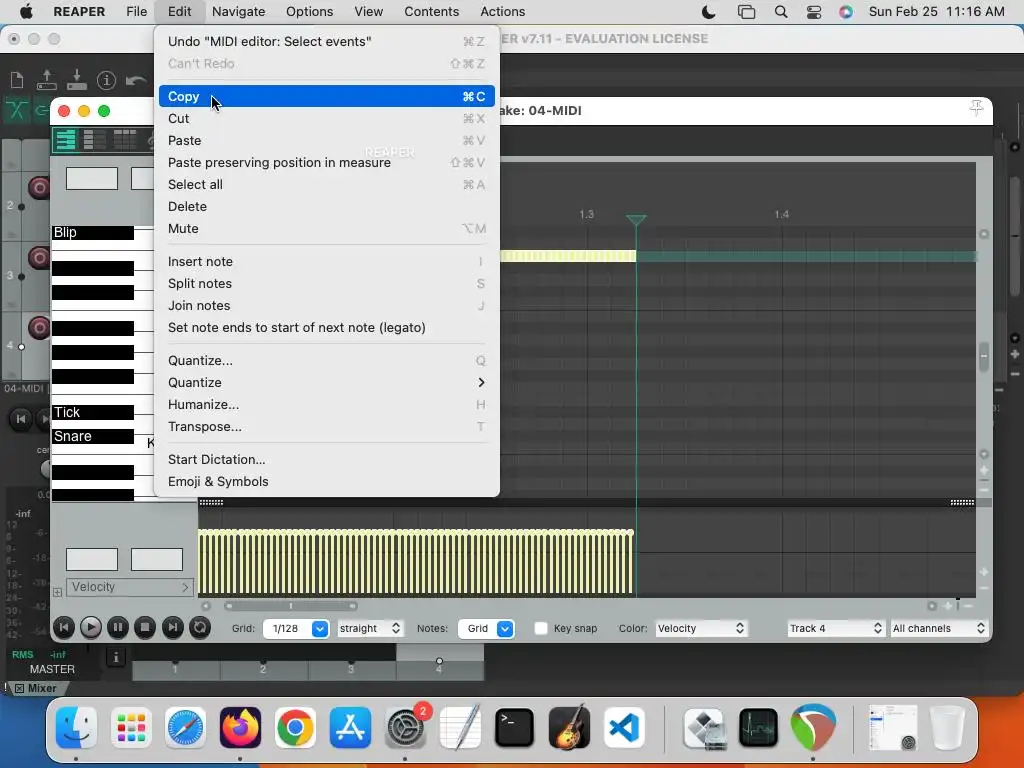Switch to named notes view mode icon
Viewport: 1024px width, 768px height.
[x=95, y=140]
